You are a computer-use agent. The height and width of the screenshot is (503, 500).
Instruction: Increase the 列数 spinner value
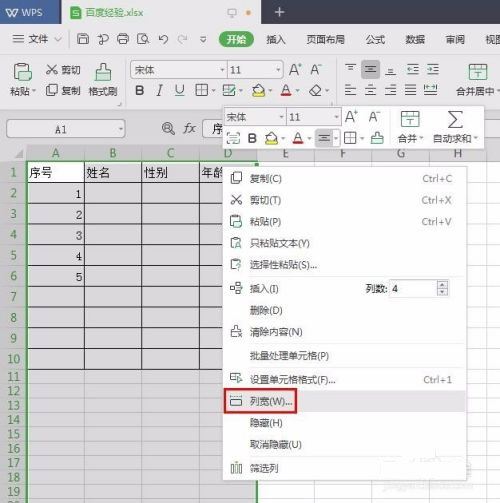442,285
